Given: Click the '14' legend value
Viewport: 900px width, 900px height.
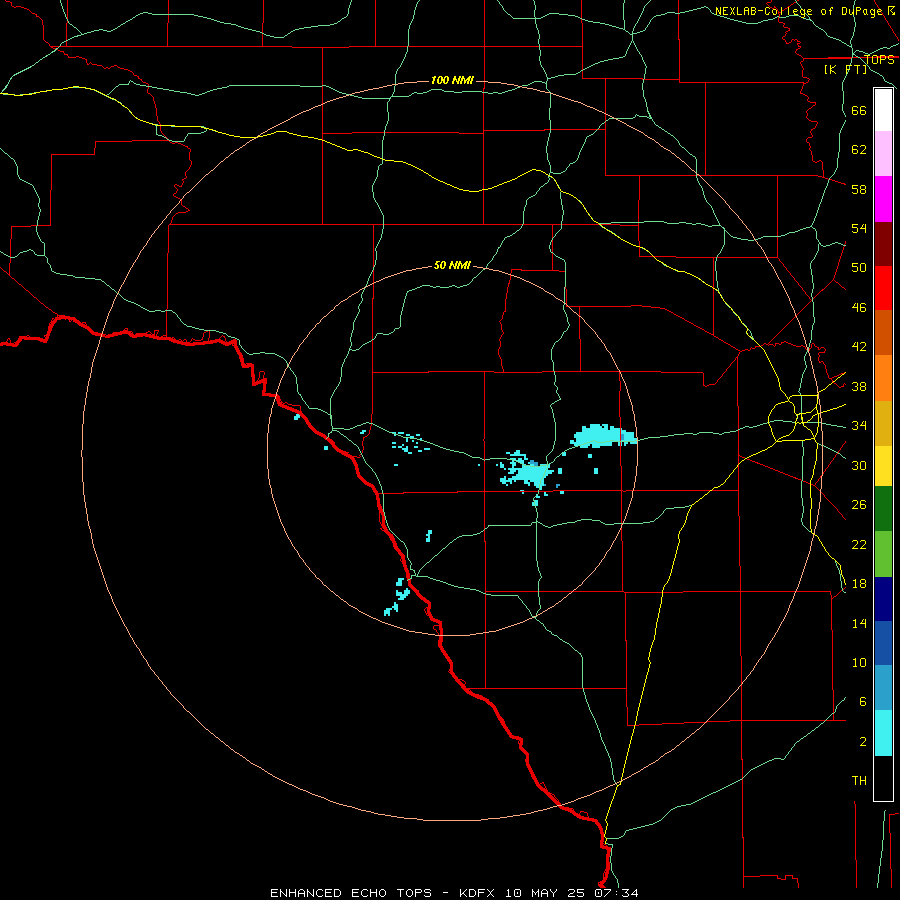Looking at the screenshot, I should [859, 623].
